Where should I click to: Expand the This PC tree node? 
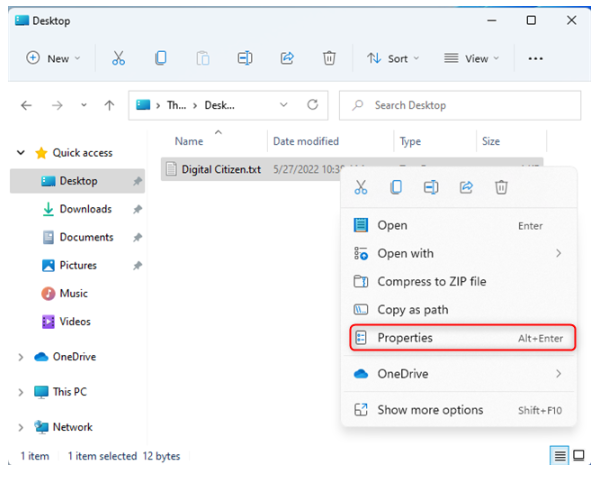tap(21, 392)
